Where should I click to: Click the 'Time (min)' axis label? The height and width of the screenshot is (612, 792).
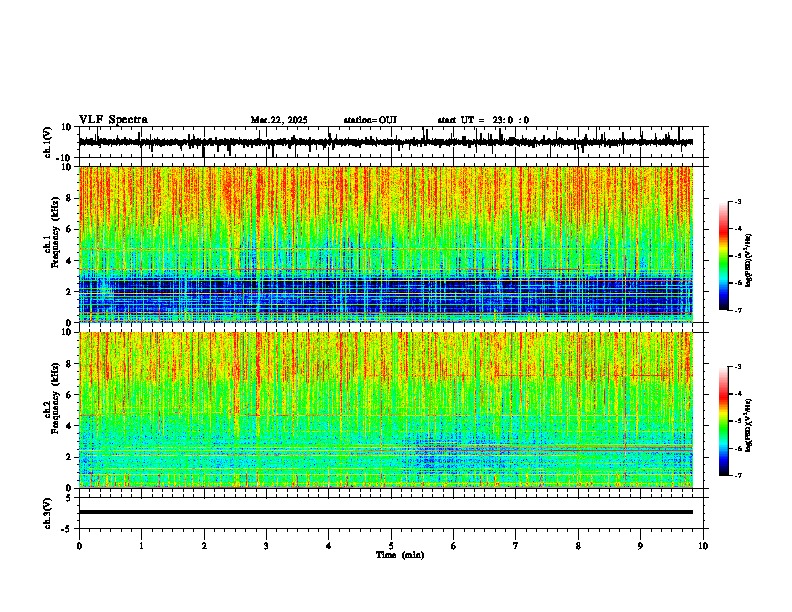pos(400,555)
